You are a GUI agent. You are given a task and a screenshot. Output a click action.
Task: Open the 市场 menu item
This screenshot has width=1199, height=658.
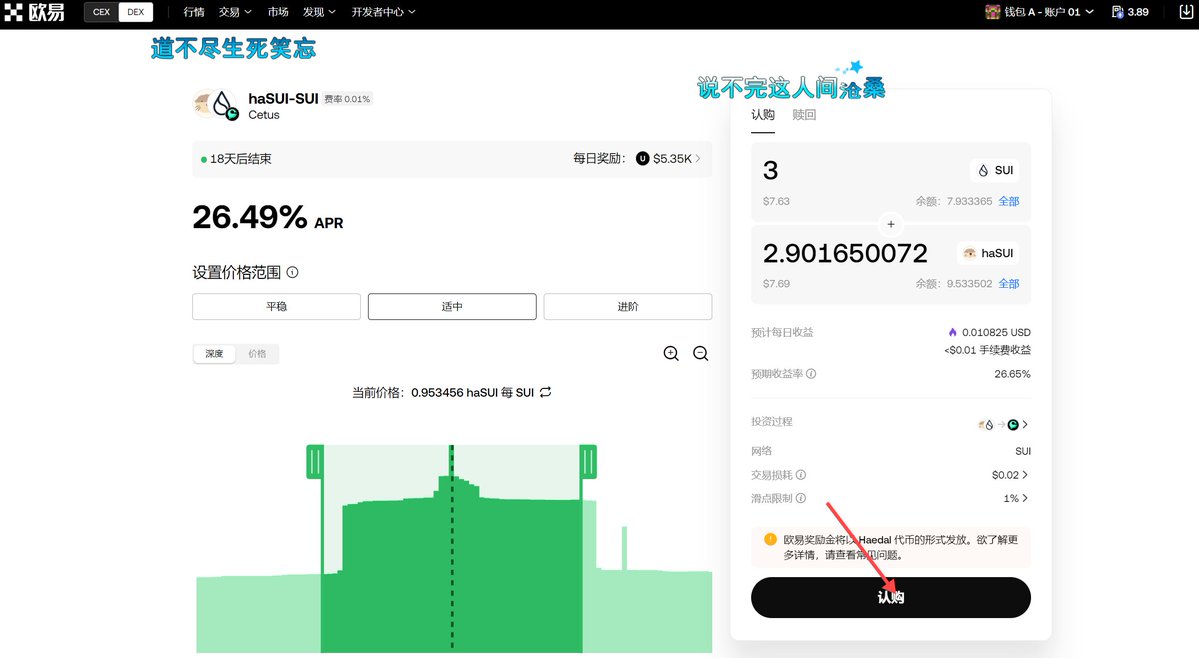278,12
